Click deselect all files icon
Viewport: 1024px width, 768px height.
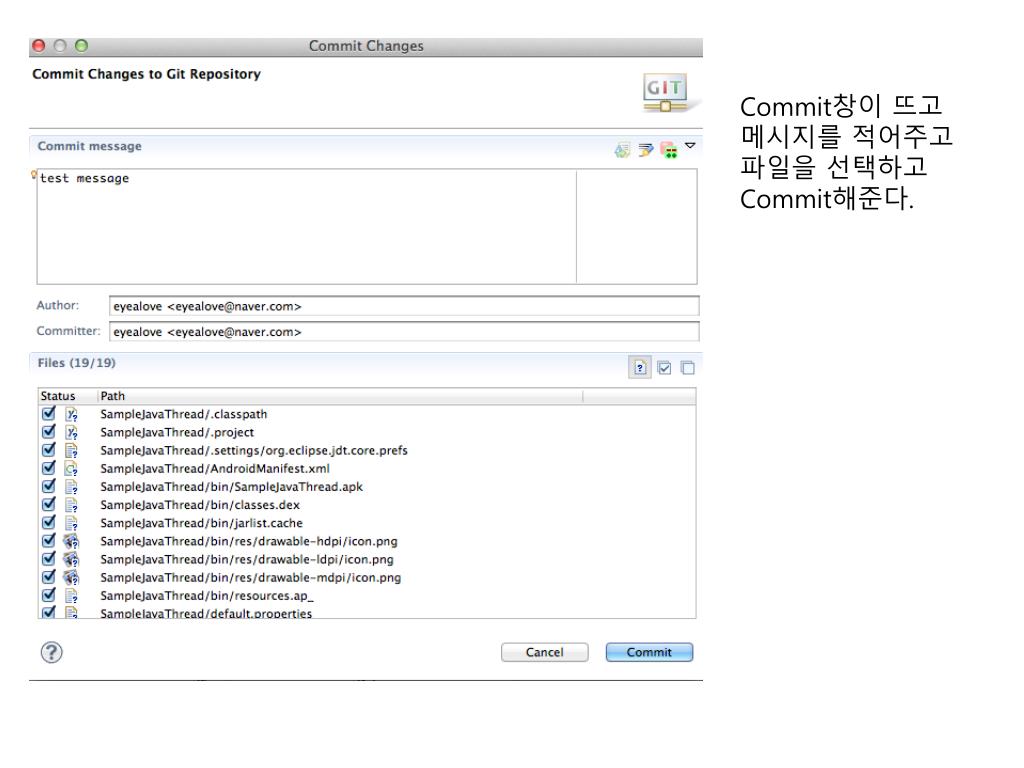[x=688, y=368]
